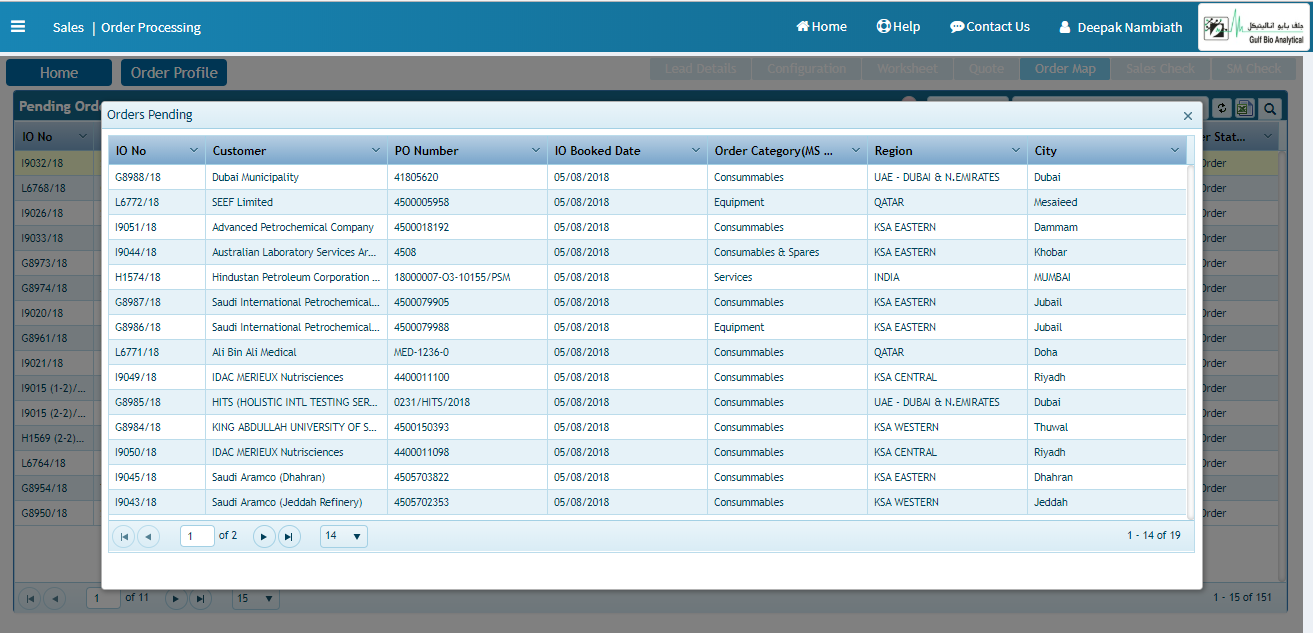
Task: Go to previous page in dialog pager
Action: (148, 537)
